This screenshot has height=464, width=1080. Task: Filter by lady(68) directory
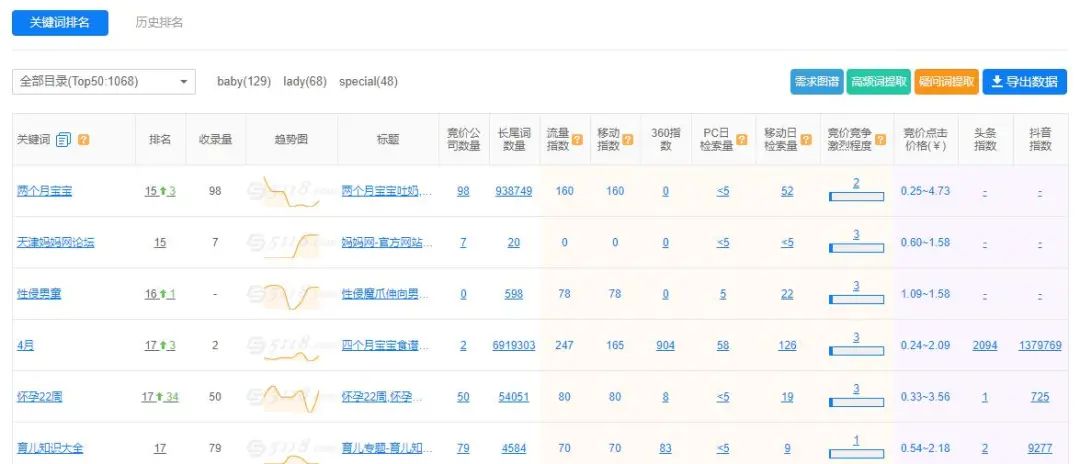click(304, 81)
